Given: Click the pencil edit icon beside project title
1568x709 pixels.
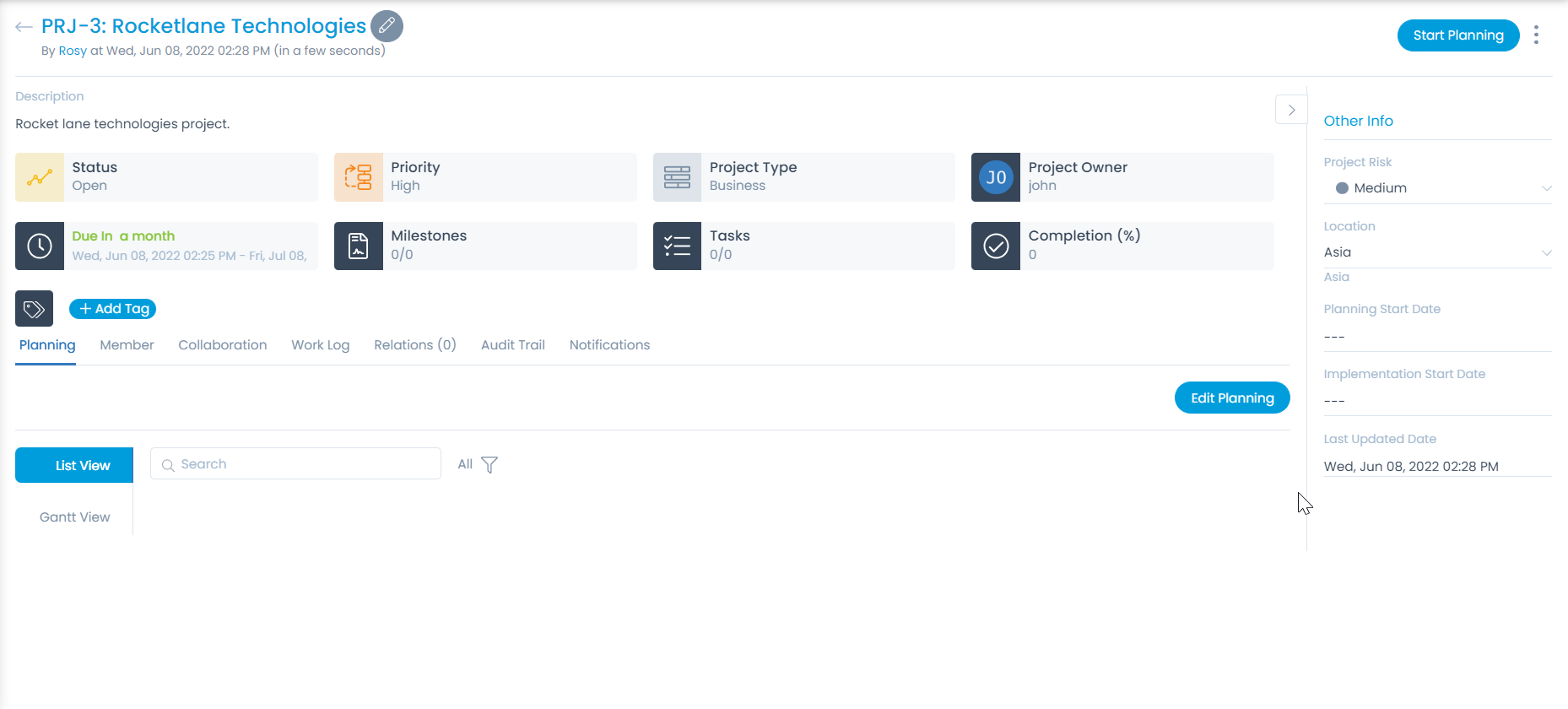Looking at the screenshot, I should tap(387, 26).
